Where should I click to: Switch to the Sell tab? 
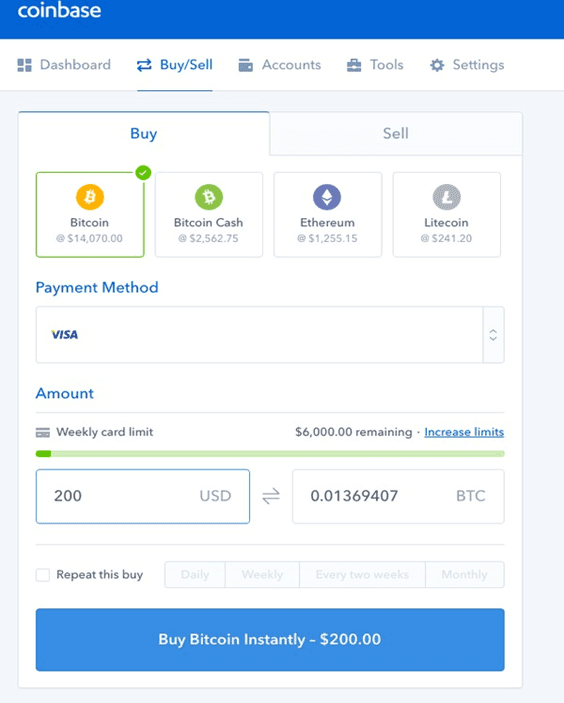click(x=396, y=134)
